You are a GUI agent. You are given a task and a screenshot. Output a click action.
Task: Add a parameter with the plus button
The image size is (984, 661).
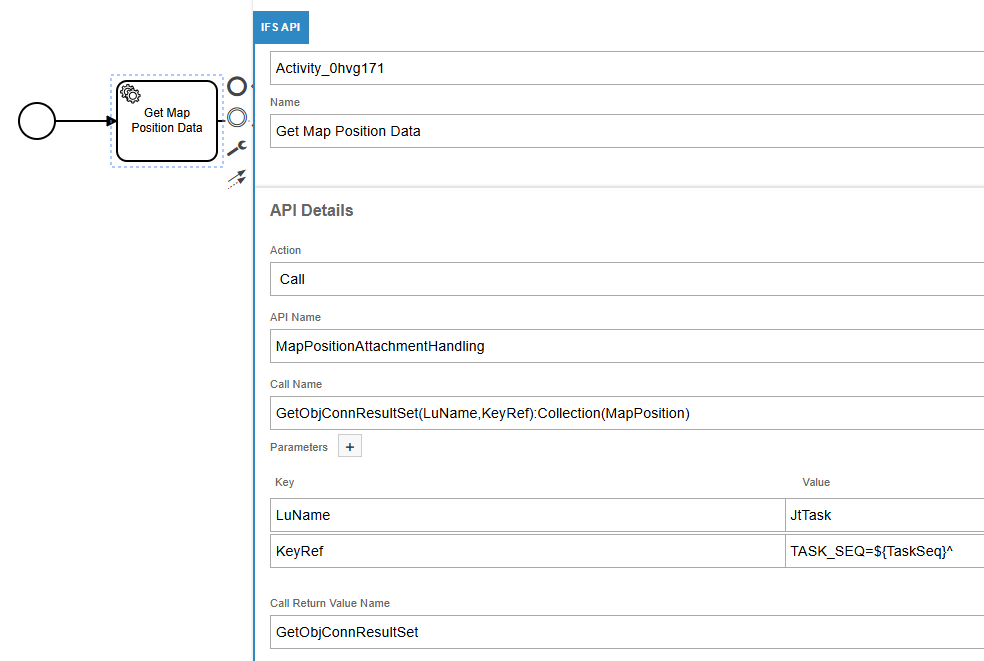[x=350, y=447]
